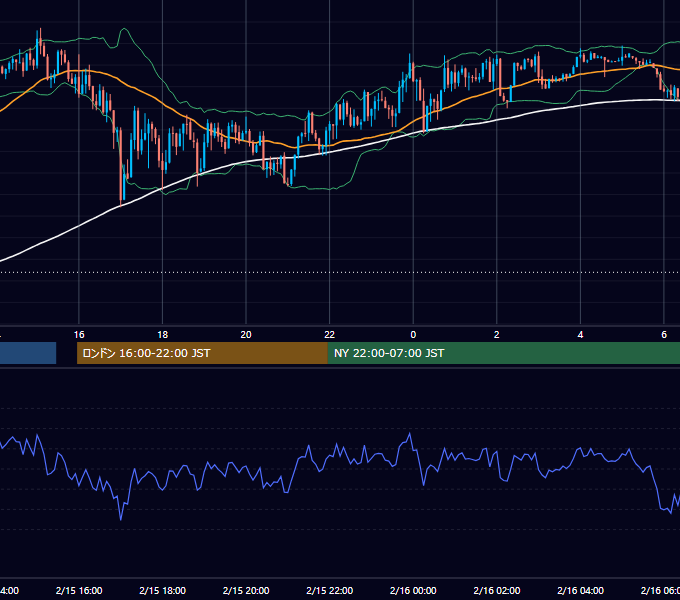
Task: Click the 2/15 22:00 oscillator time label
Action: click(330, 590)
